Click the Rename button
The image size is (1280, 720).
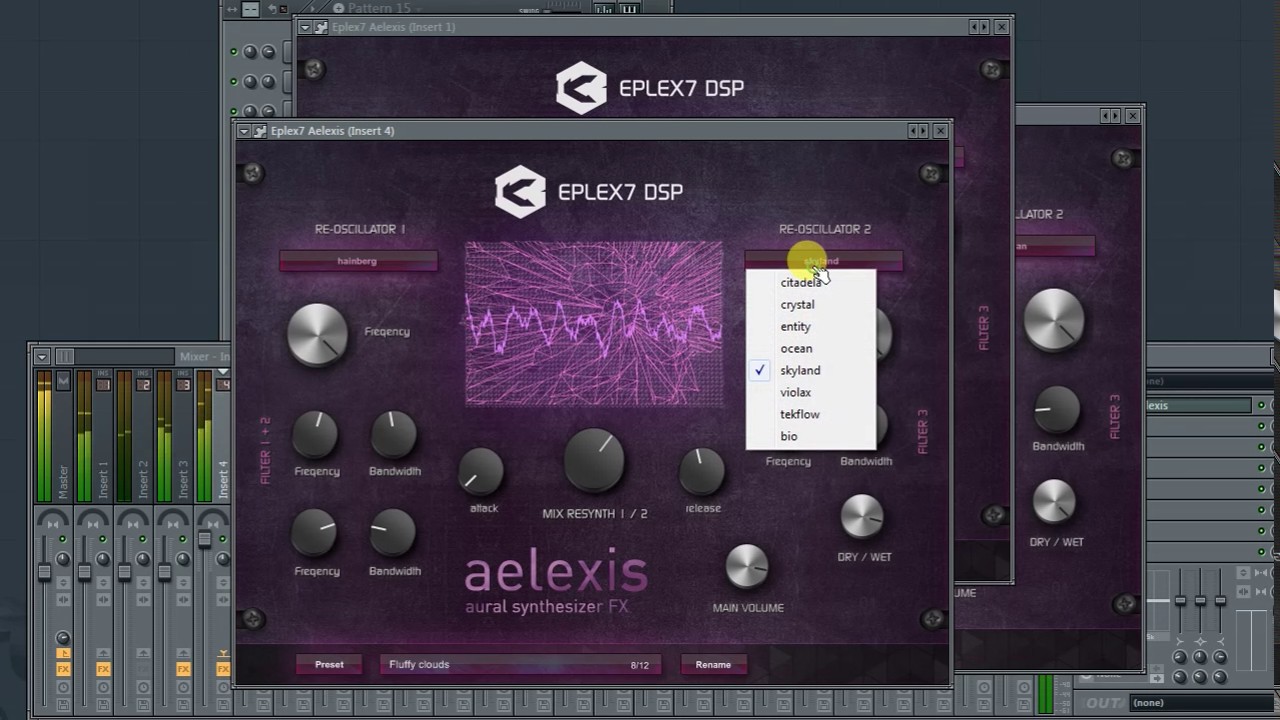click(x=713, y=664)
